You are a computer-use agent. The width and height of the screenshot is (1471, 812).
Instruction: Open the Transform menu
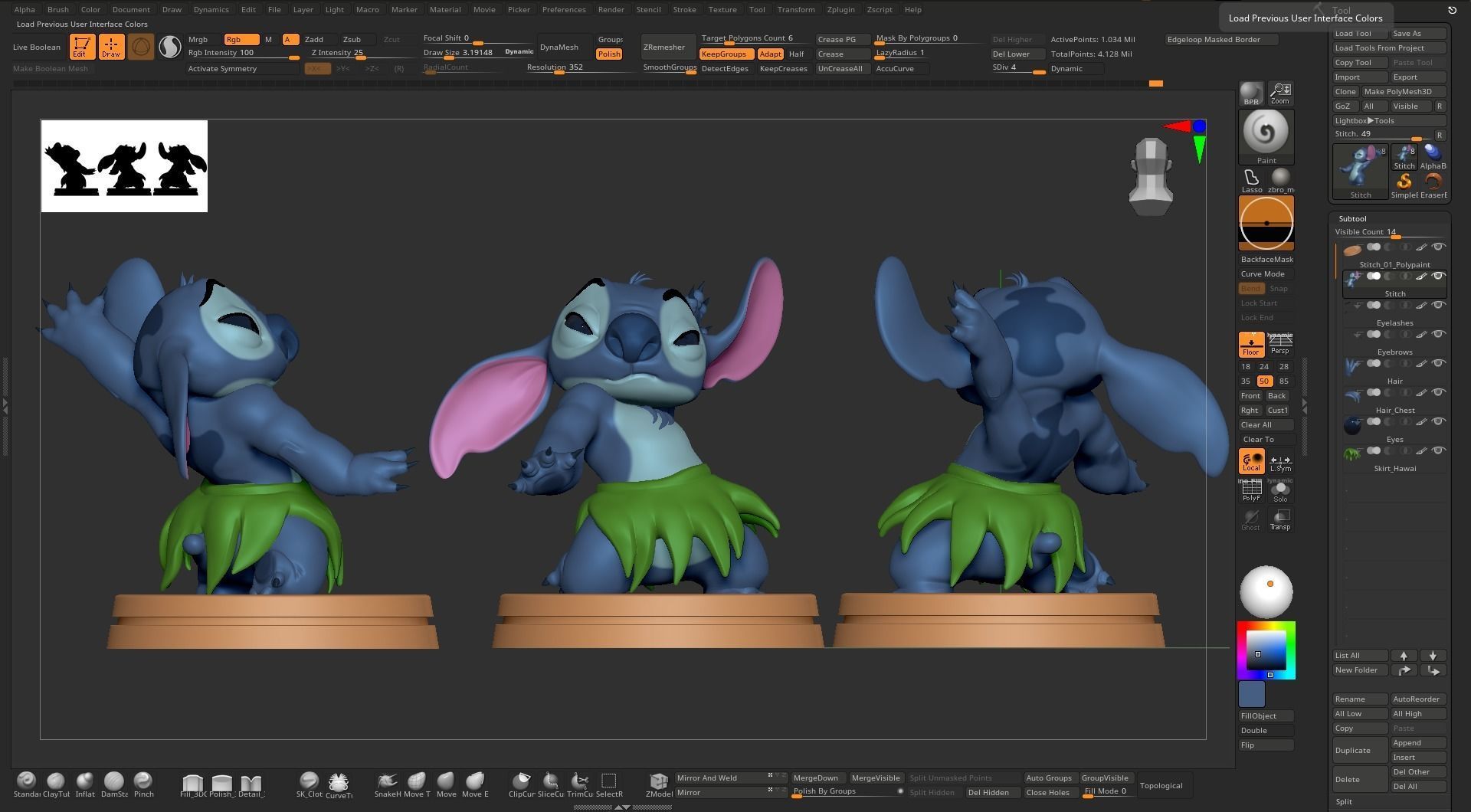[795, 9]
